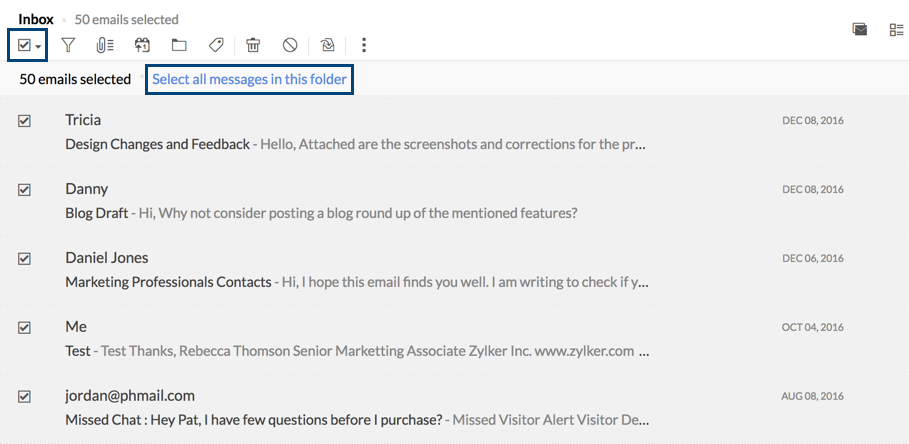Click the attachment options paperclip icon
This screenshot has height=444, width=909.
coord(104,45)
